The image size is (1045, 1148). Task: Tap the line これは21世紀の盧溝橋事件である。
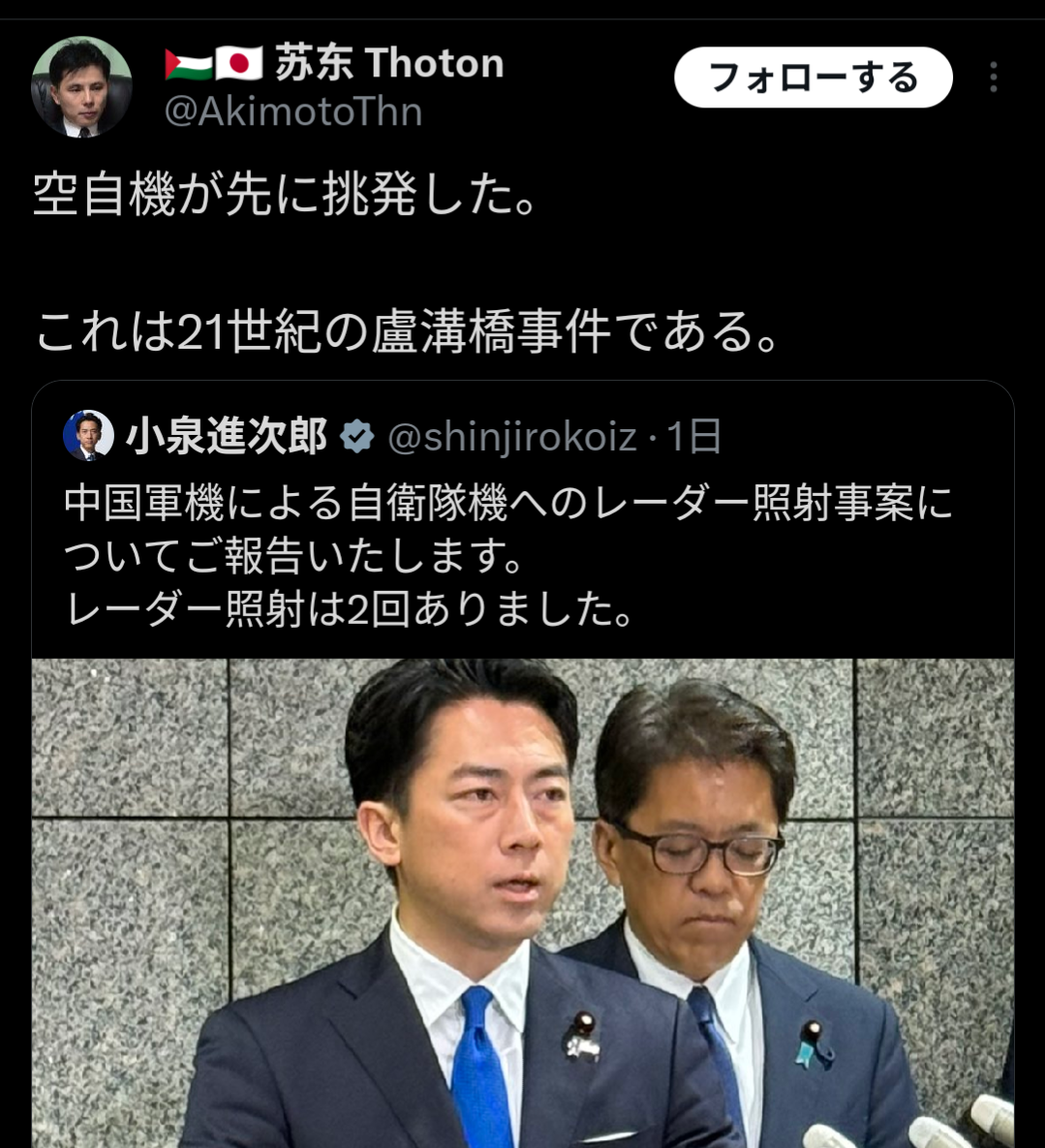(x=407, y=331)
